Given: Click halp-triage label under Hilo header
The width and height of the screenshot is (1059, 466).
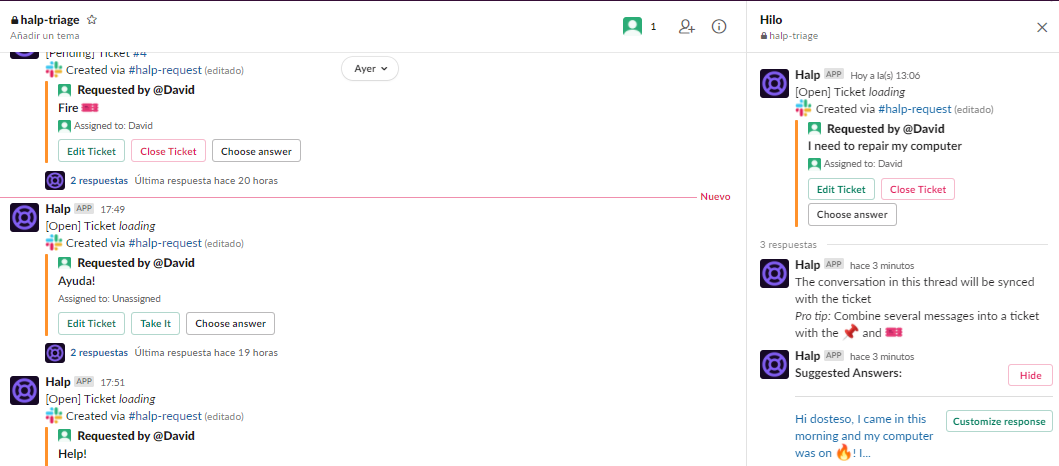Looking at the screenshot, I should [x=793, y=36].
